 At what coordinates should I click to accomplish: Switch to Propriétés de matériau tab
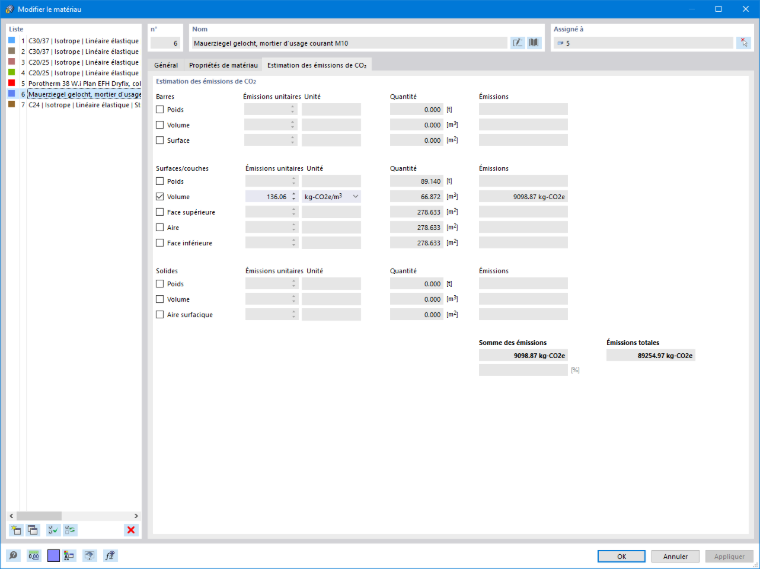click(223, 65)
